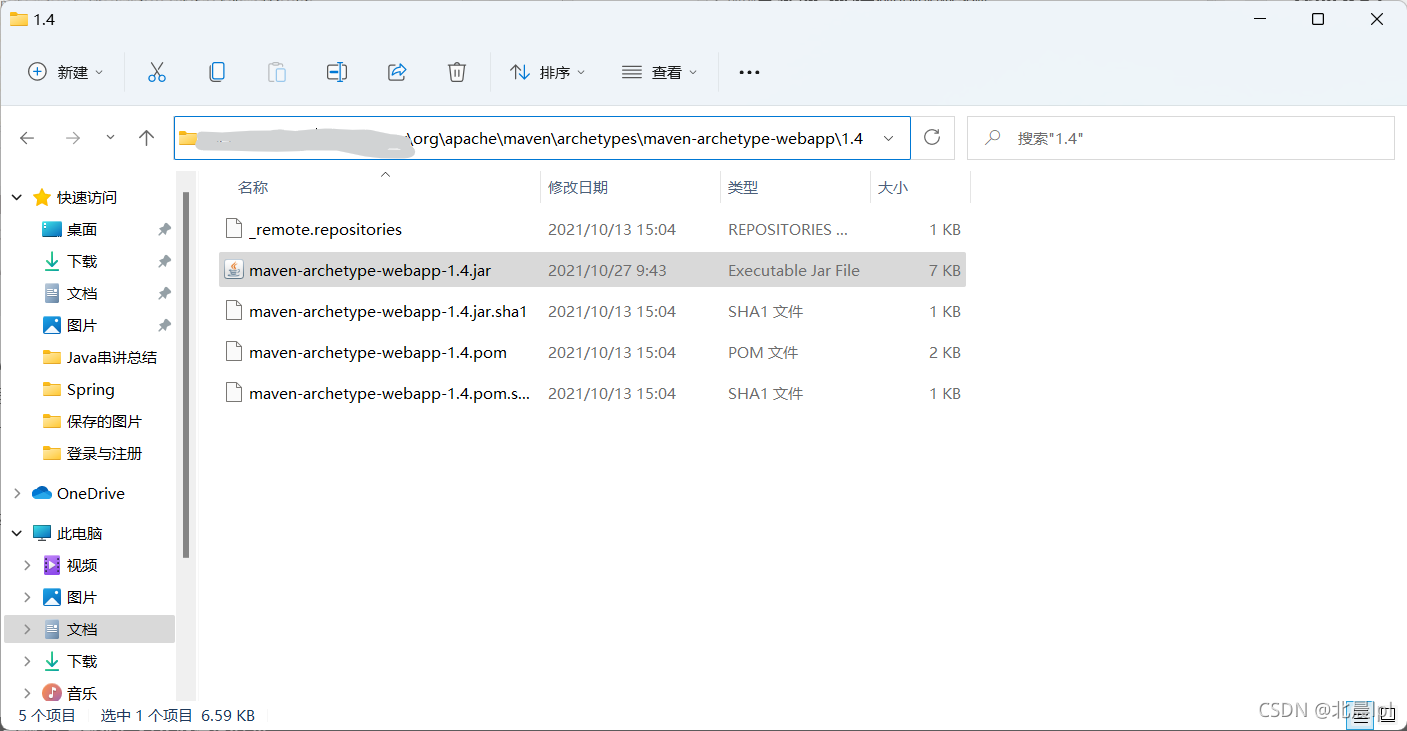Open the 查看 (View) dropdown

[x=659, y=72]
